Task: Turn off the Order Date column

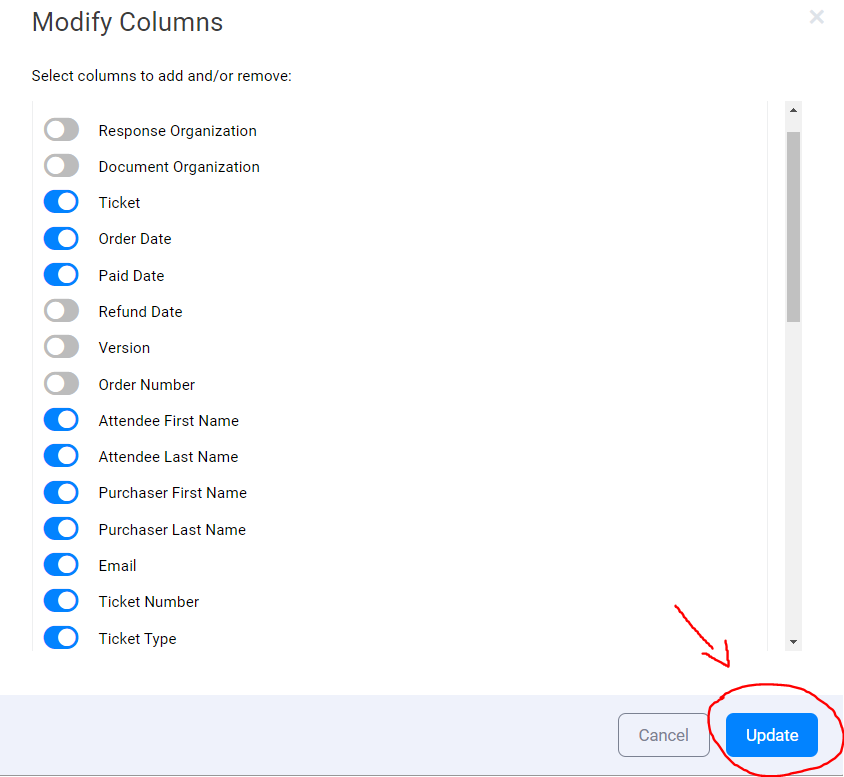Action: click(61, 238)
